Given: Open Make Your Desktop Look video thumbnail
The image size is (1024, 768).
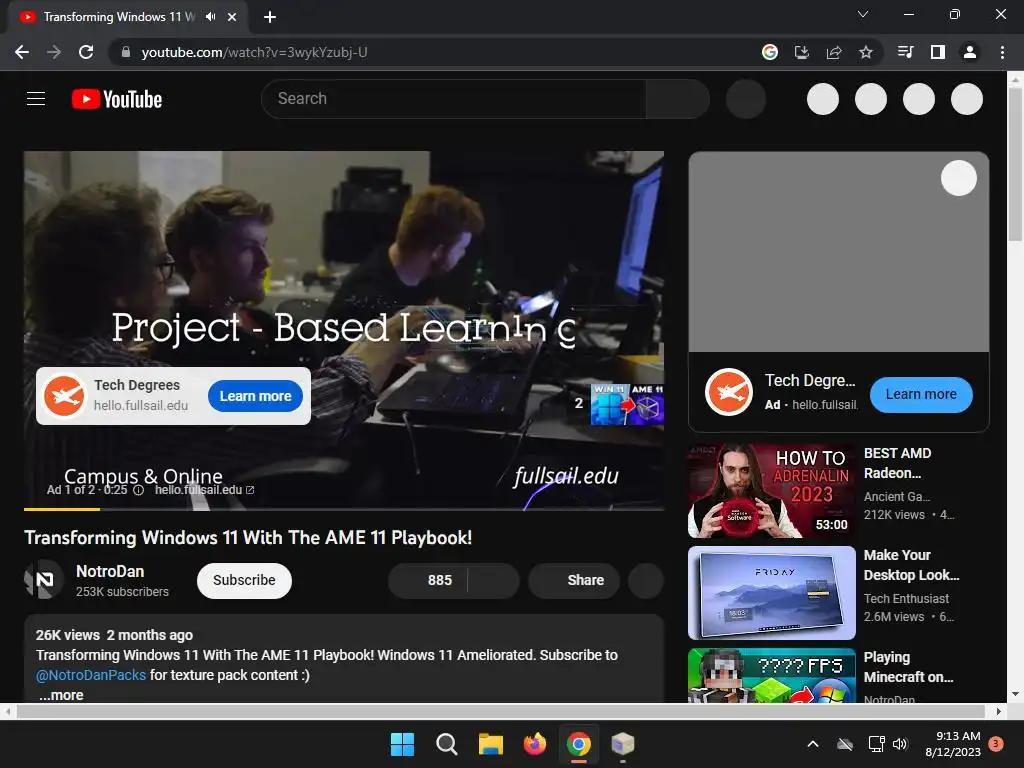Looking at the screenshot, I should pos(771,593).
